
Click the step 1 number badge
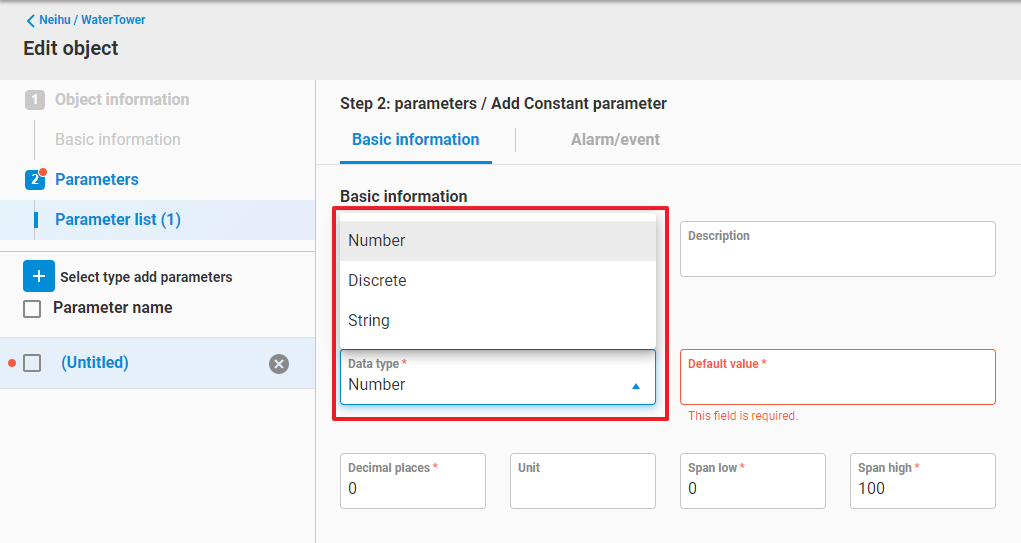35,100
